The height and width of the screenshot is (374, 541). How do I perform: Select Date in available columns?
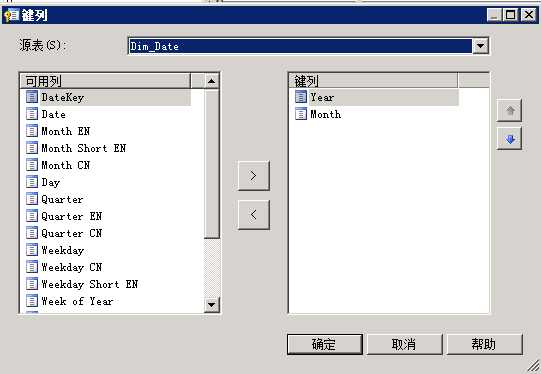(54, 114)
